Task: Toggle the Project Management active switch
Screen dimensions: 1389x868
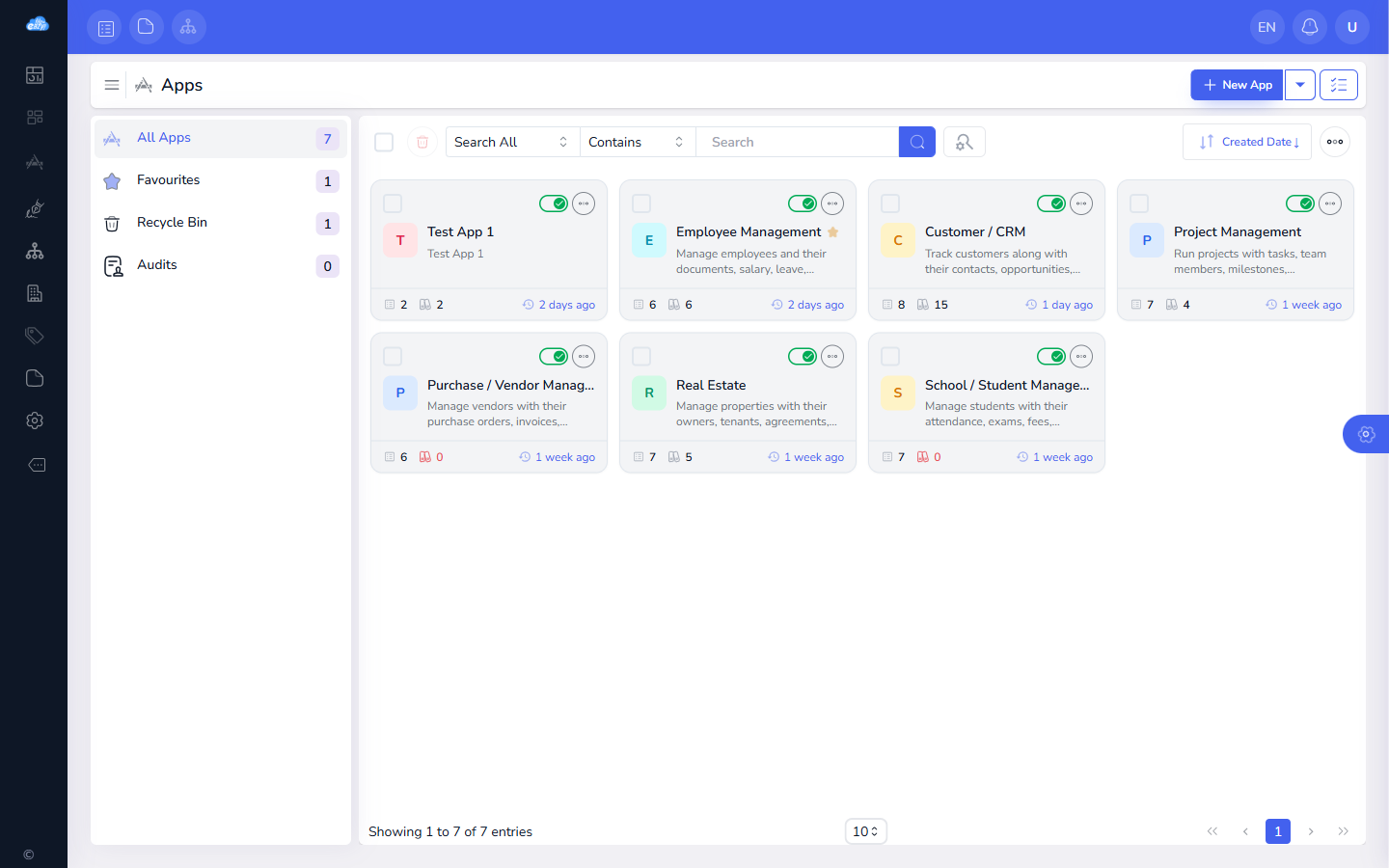Action: tap(1300, 203)
